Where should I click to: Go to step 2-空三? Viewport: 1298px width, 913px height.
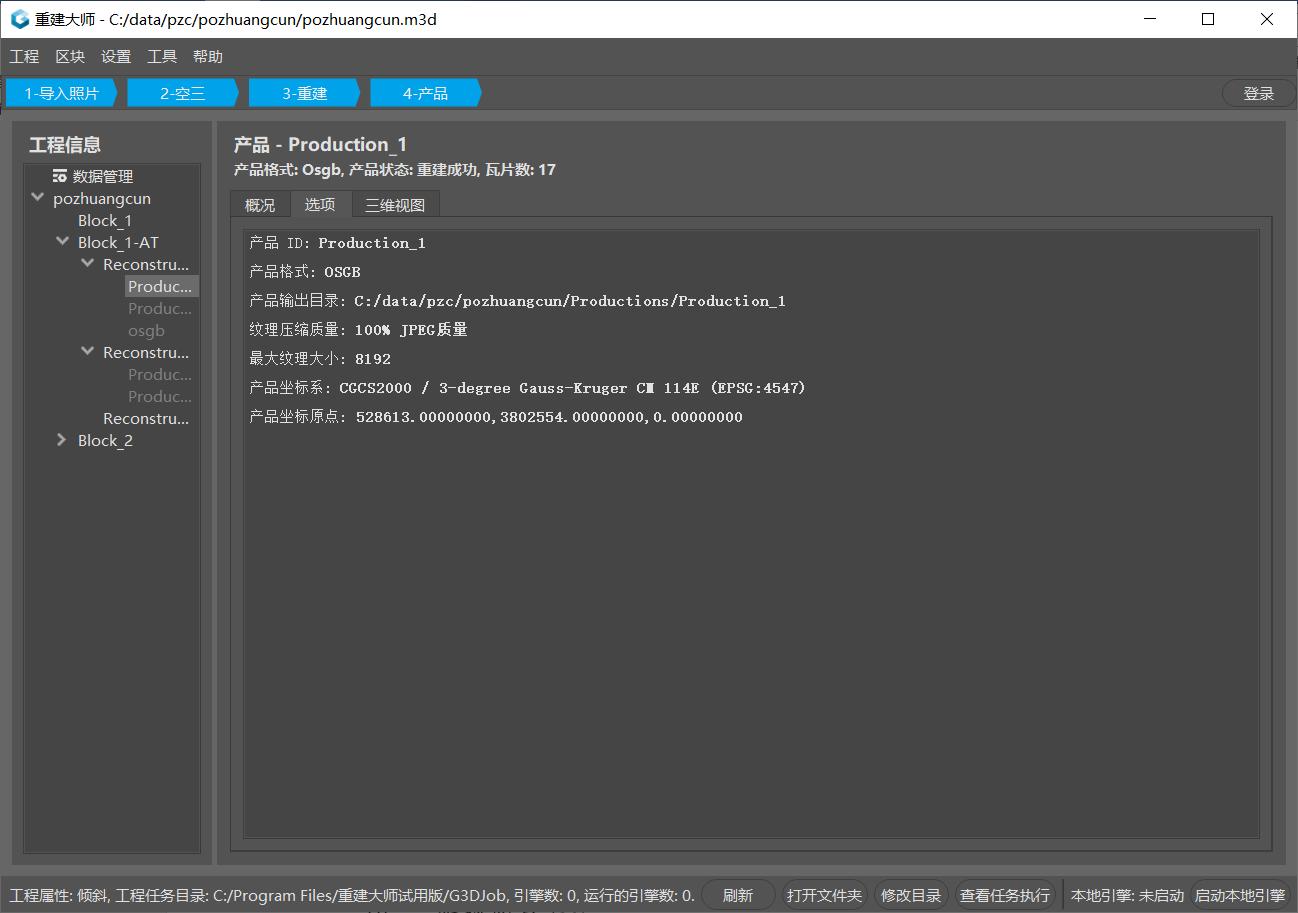coord(183,93)
